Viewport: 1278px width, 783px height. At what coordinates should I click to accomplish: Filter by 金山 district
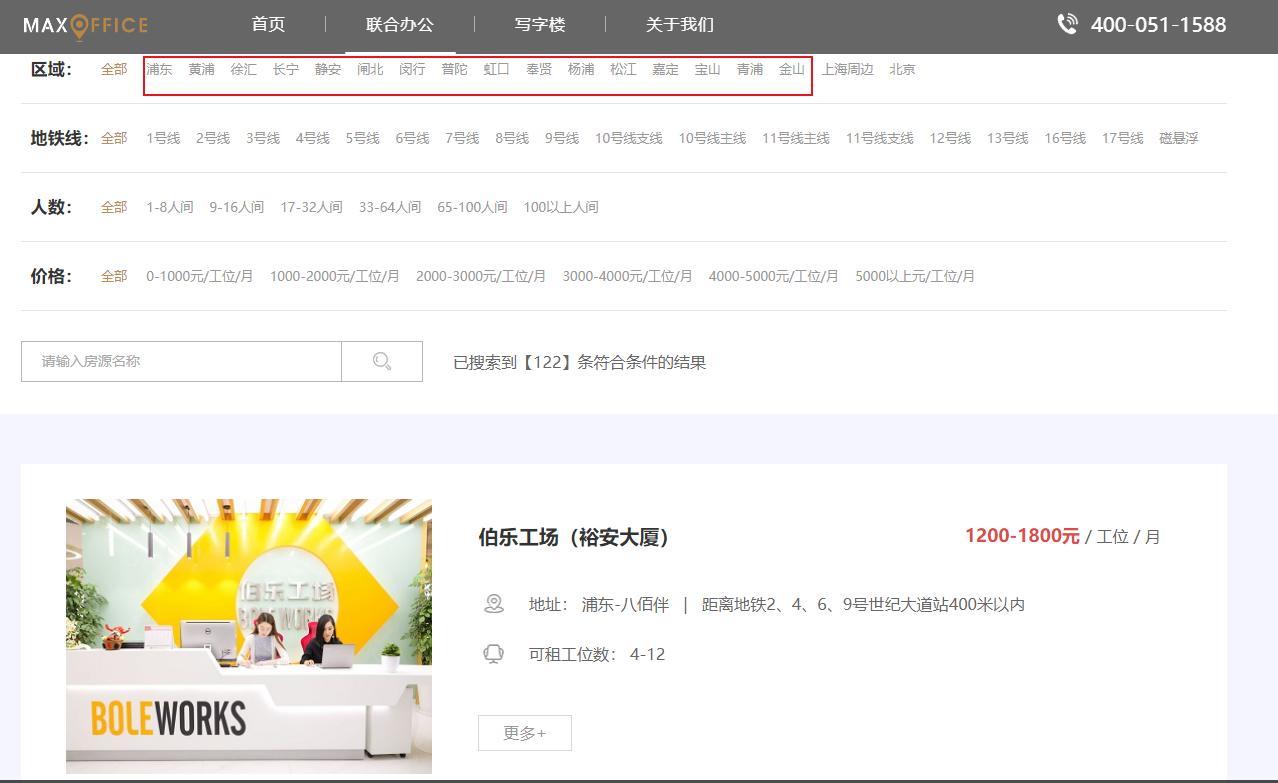pyautogui.click(x=792, y=69)
